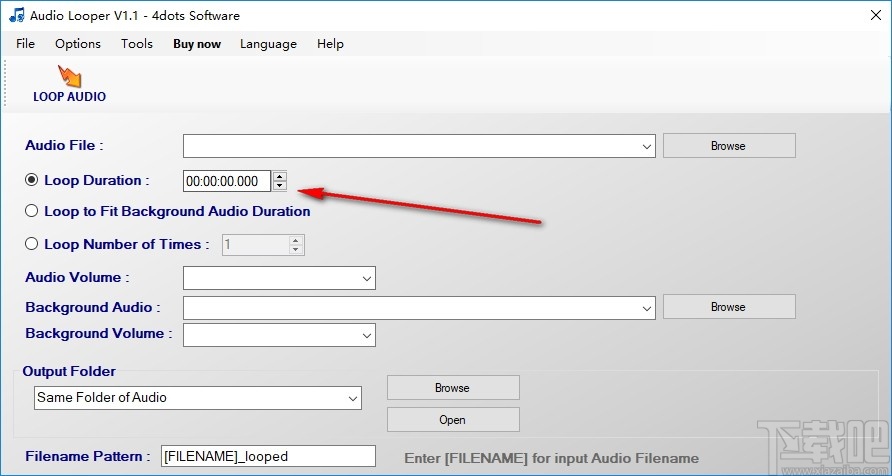Screen dimensions: 892x476
Task: Click the Open output folder button
Action: [x=453, y=420]
